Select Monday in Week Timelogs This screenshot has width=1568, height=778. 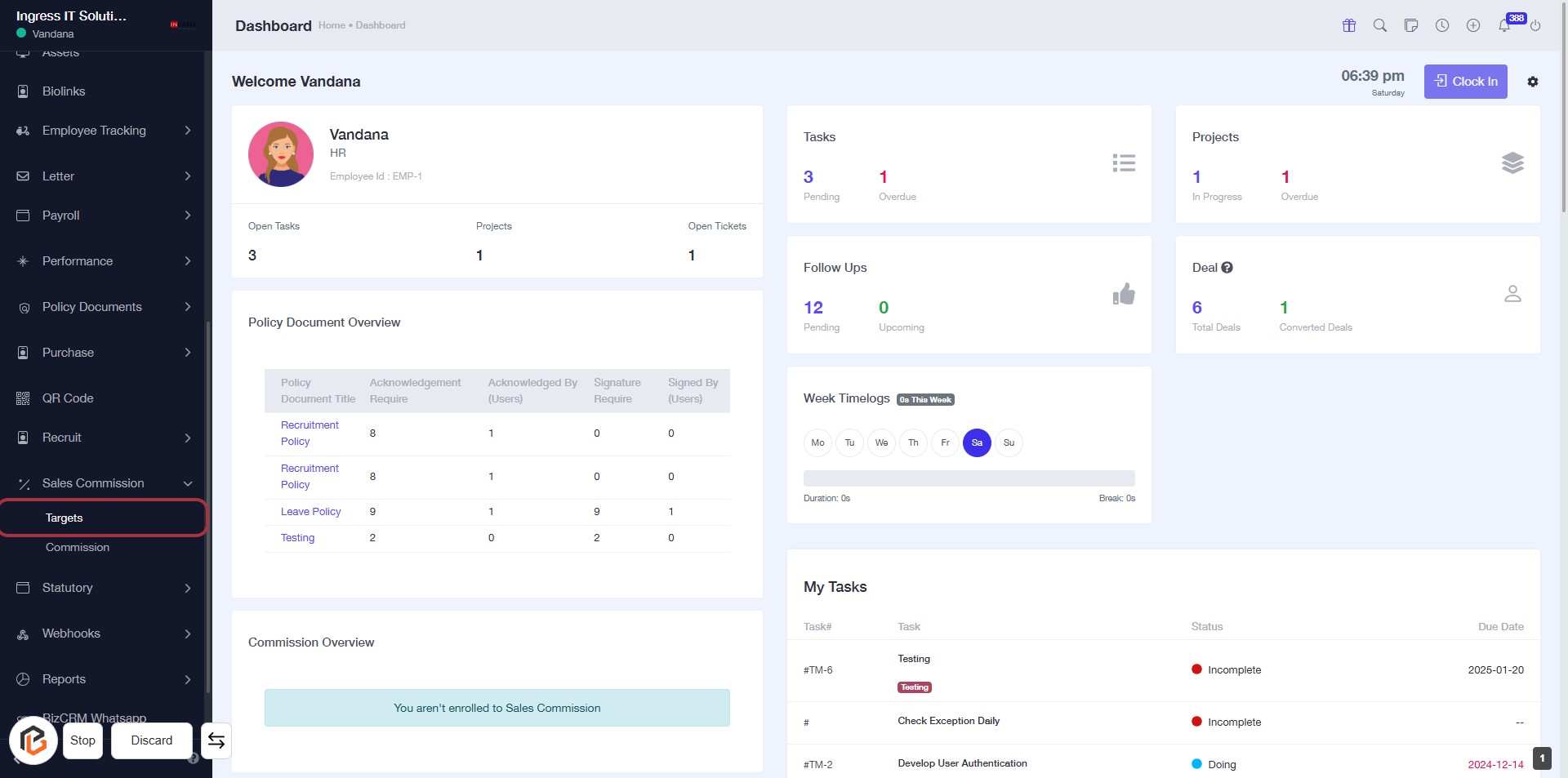click(x=817, y=442)
